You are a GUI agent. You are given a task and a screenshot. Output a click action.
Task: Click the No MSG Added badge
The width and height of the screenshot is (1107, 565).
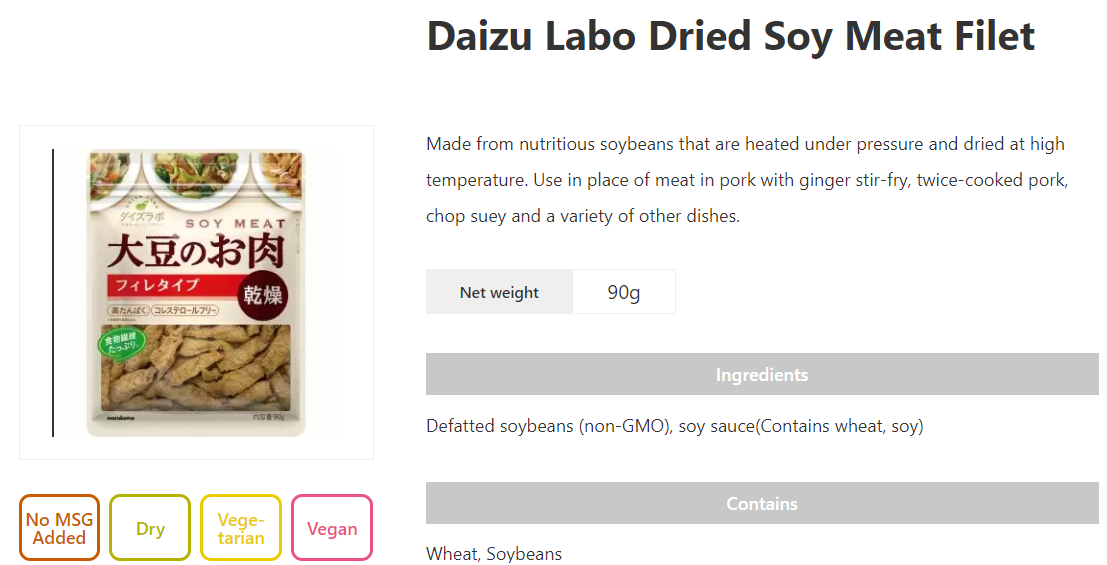click(x=60, y=528)
